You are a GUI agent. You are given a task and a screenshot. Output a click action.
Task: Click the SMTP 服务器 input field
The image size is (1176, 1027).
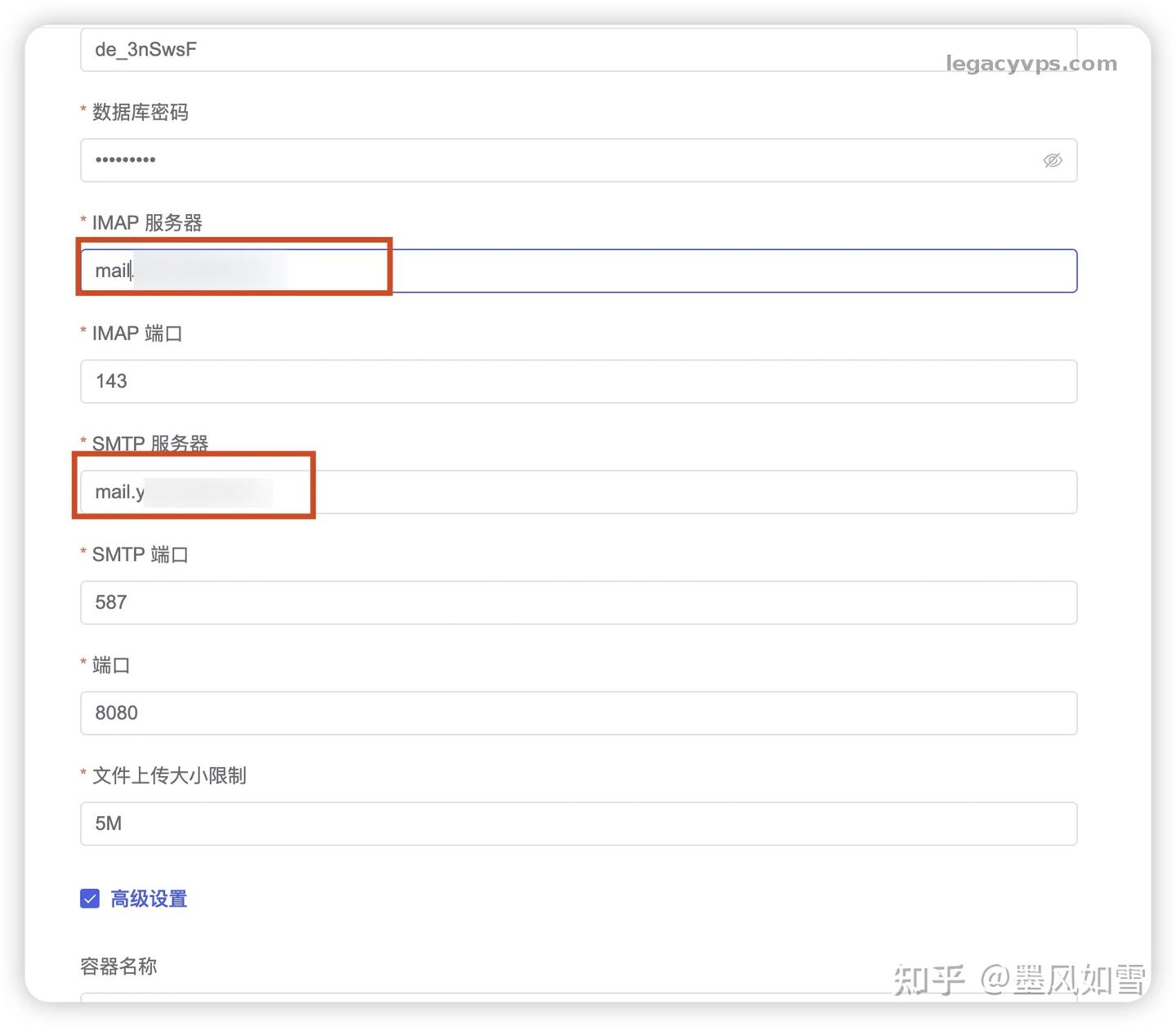[x=578, y=492]
